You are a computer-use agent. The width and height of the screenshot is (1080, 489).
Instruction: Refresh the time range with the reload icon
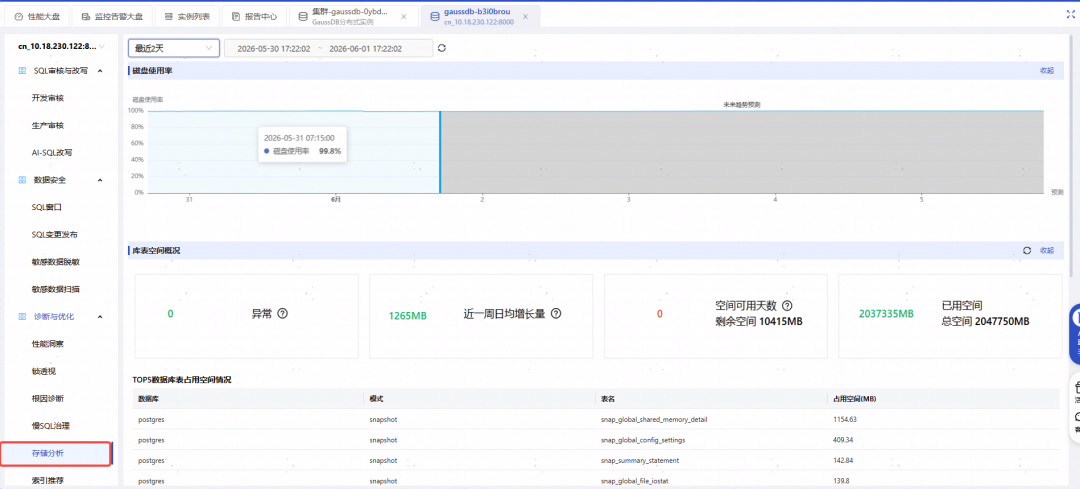(x=442, y=48)
